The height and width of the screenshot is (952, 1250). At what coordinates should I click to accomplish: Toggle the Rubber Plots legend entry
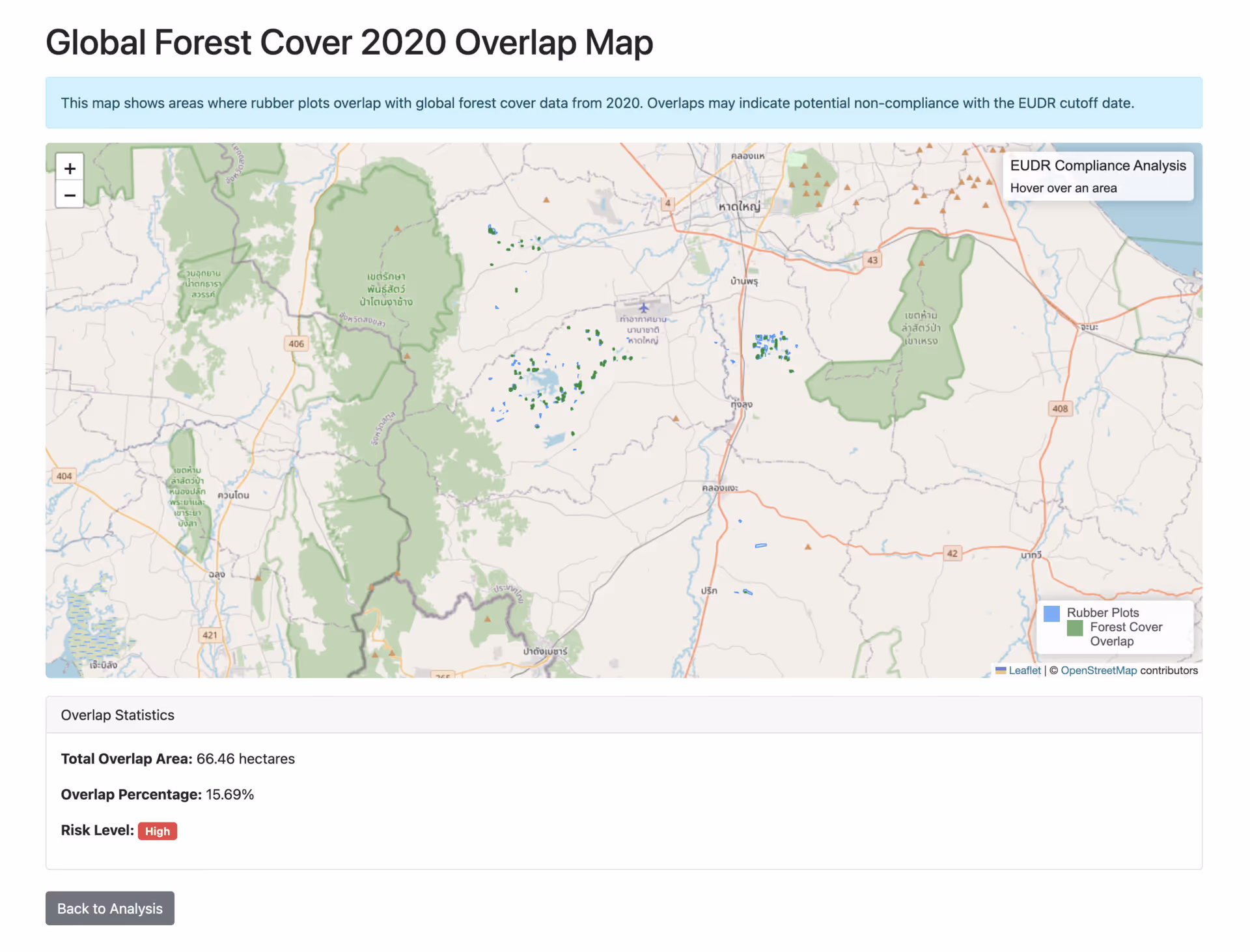coord(1102,612)
